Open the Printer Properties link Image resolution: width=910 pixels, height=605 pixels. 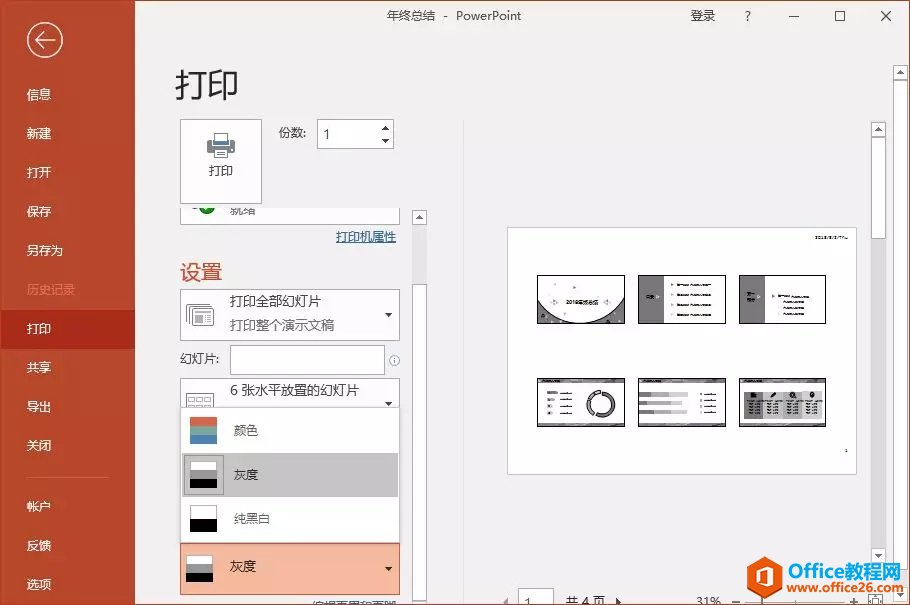click(366, 237)
